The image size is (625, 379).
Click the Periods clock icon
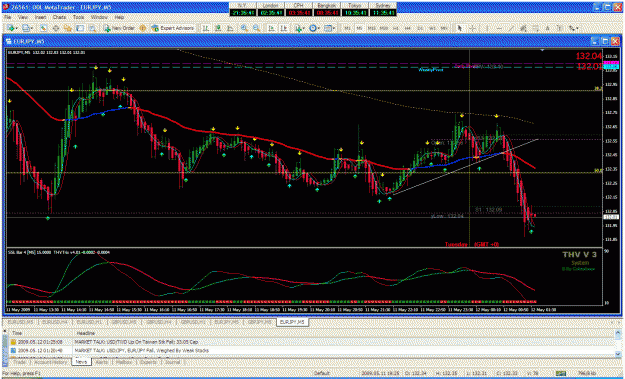[314, 28]
